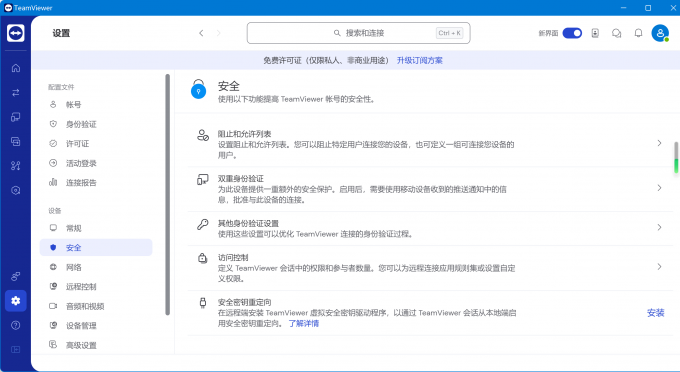The height and width of the screenshot is (372, 680).
Task: Click the TeamViewer logo in sidebar
Action: (x=16, y=33)
